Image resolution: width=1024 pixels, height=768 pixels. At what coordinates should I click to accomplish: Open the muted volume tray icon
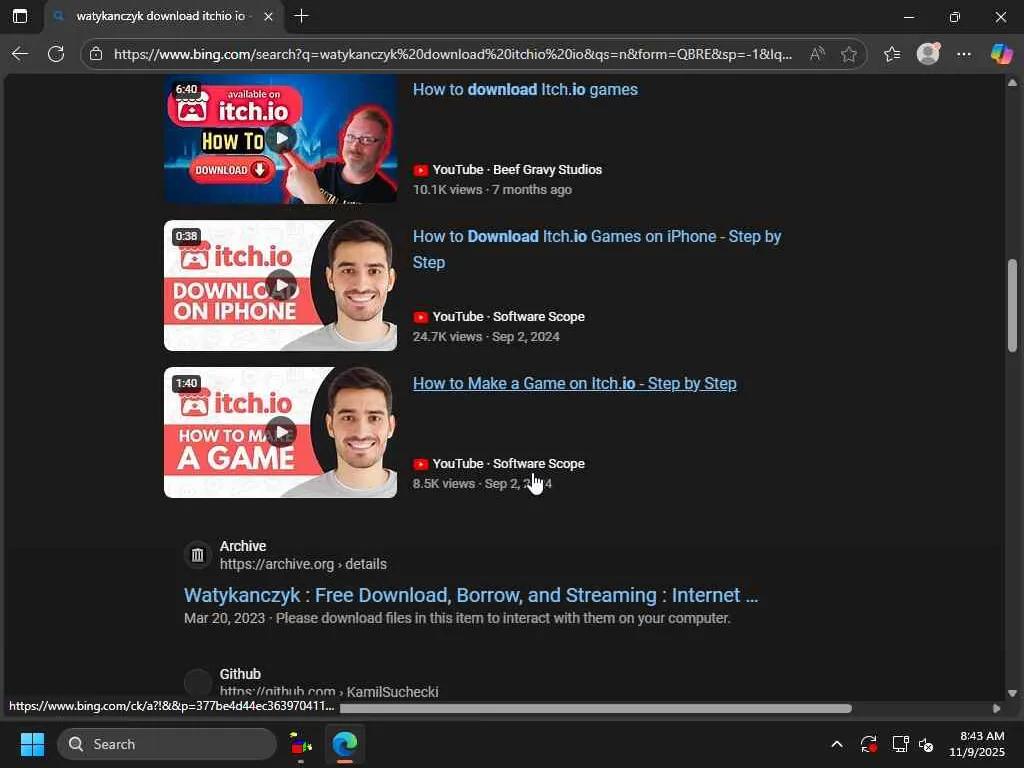tap(926, 744)
